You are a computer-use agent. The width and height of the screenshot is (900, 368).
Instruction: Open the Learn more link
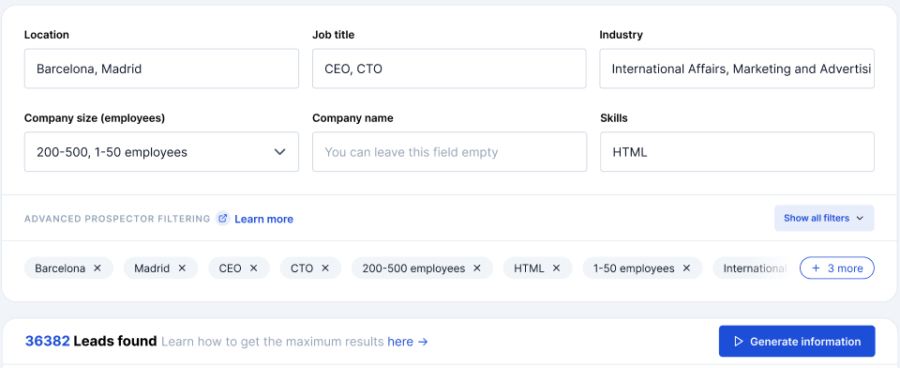(264, 219)
